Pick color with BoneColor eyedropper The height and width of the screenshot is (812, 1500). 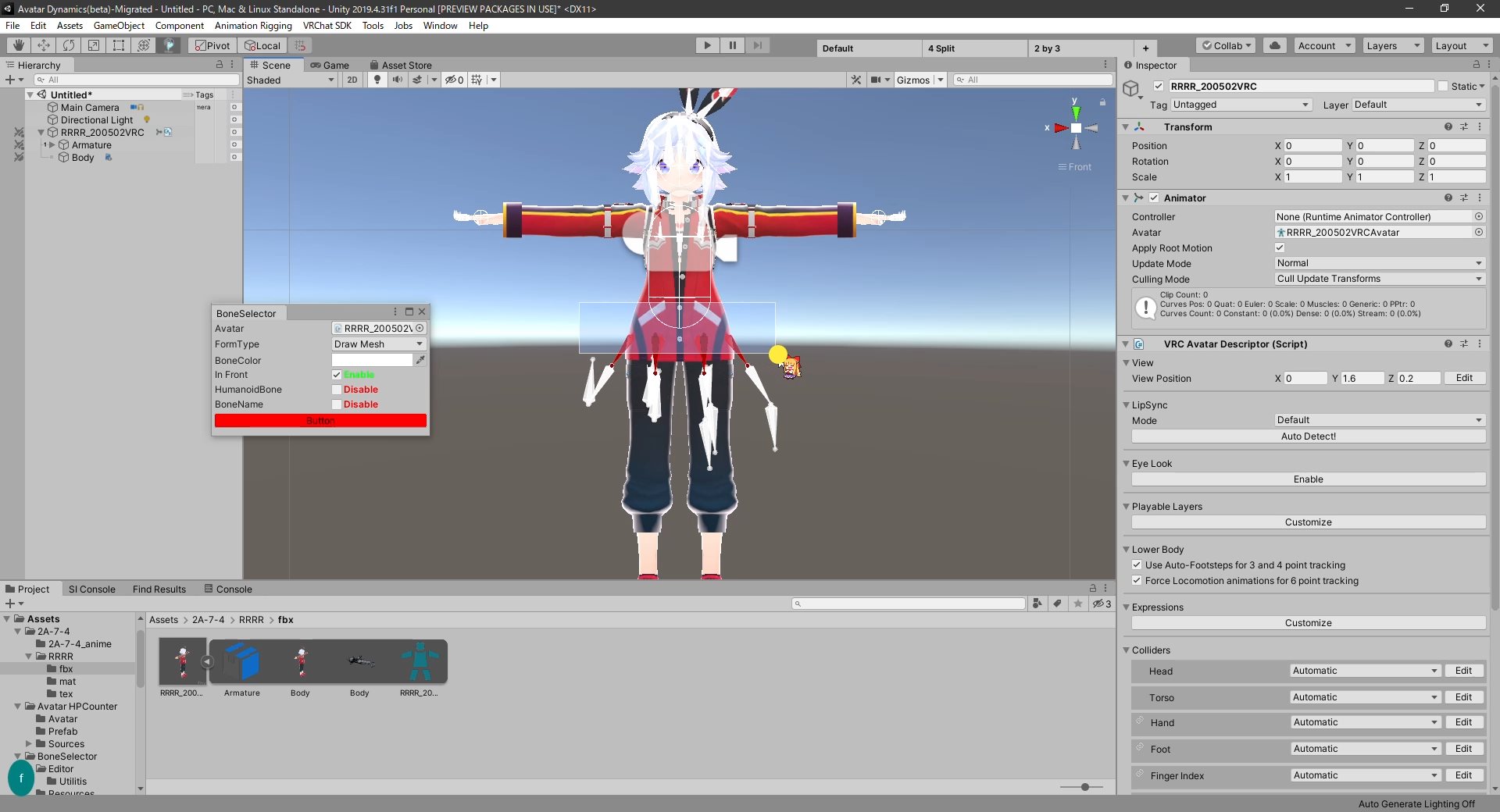pos(420,360)
